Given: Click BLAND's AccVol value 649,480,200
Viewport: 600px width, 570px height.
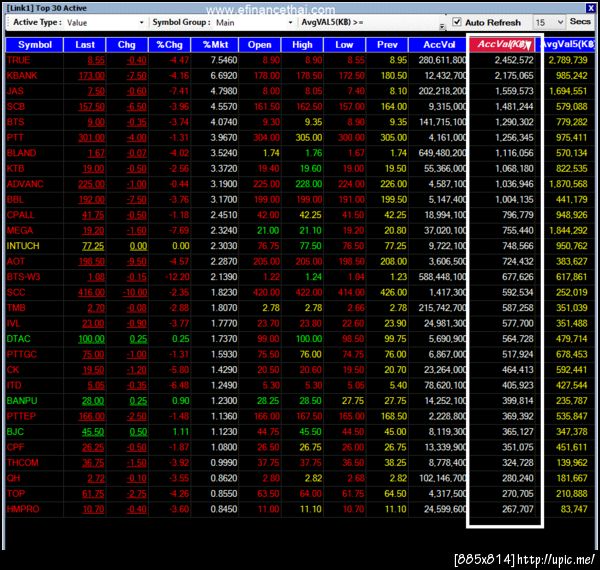Looking at the screenshot, I should [442, 153].
